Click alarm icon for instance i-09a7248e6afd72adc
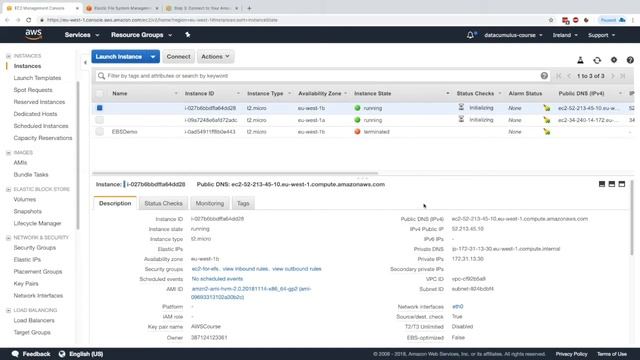 (x=547, y=120)
